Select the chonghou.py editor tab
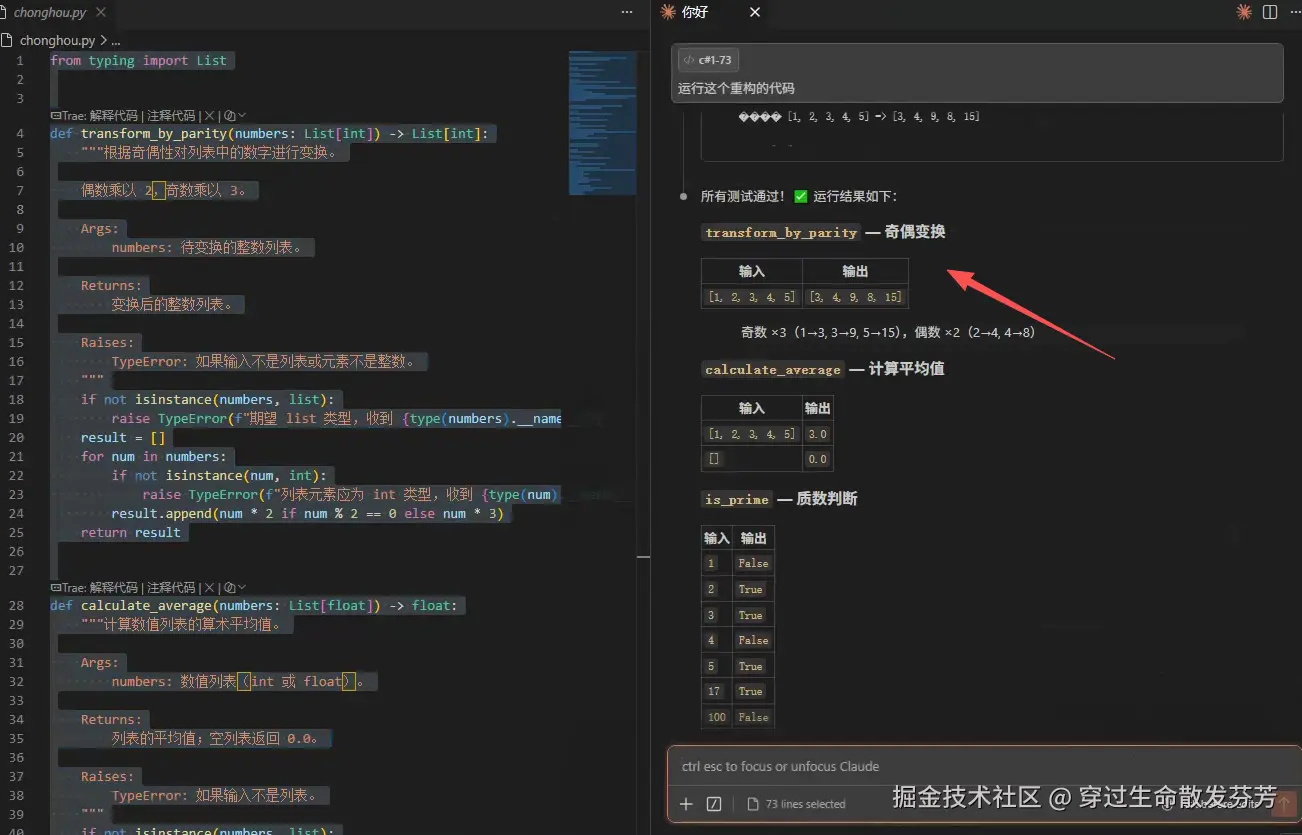 click(x=50, y=12)
